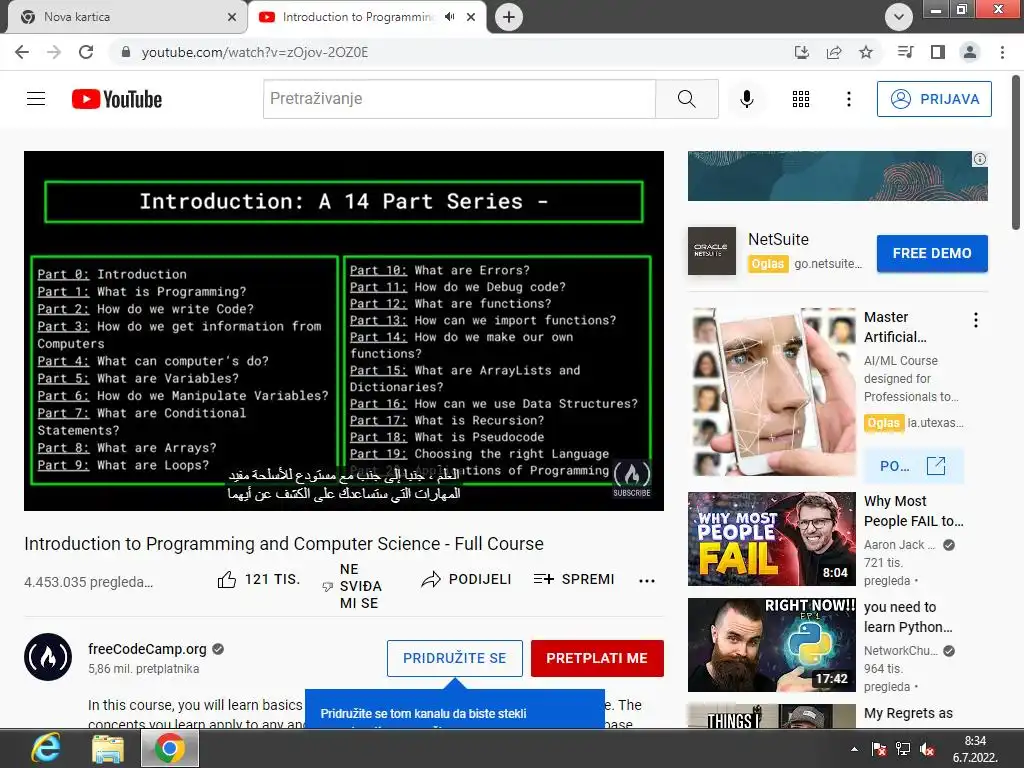Screen dimensions: 1024x768
Task: Subscribe with PRETPLATI ME button
Action: coord(597,658)
